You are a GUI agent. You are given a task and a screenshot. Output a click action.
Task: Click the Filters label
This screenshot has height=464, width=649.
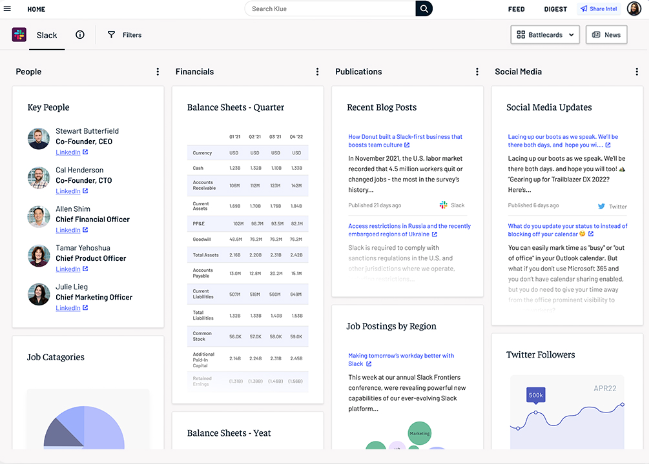132,35
